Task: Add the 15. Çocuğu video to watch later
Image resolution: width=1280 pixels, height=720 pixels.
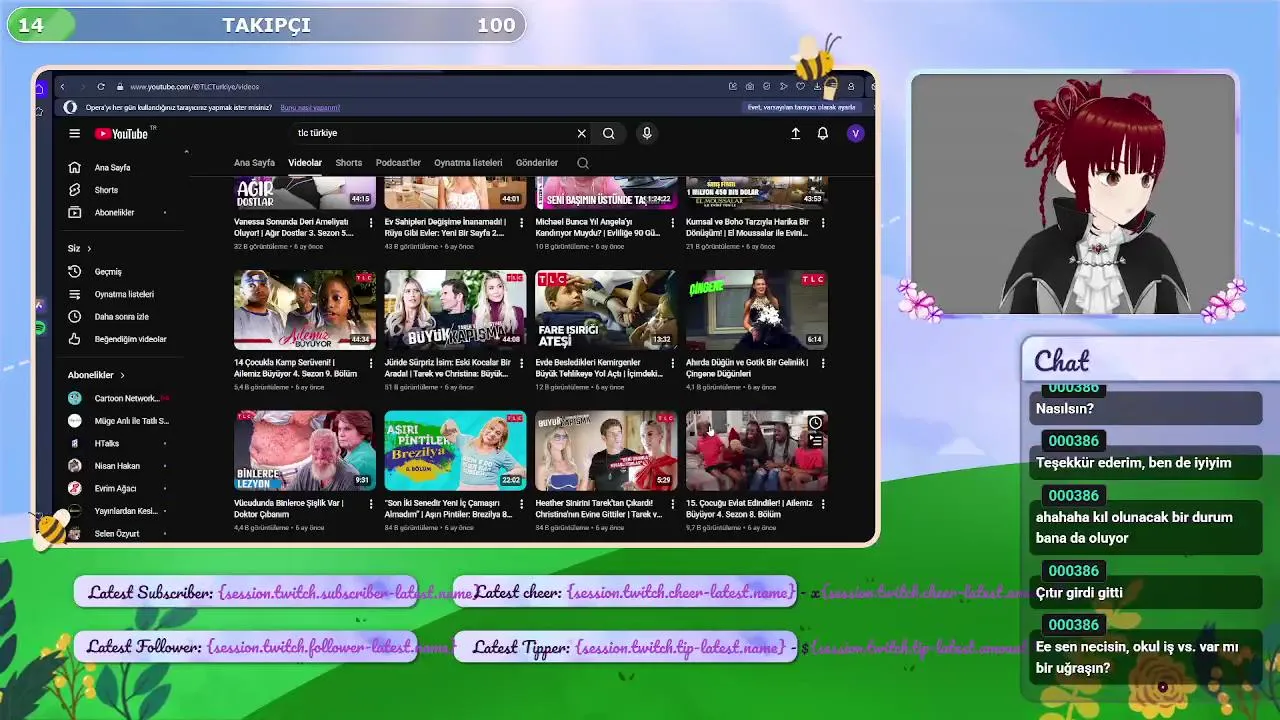Action: pos(815,423)
